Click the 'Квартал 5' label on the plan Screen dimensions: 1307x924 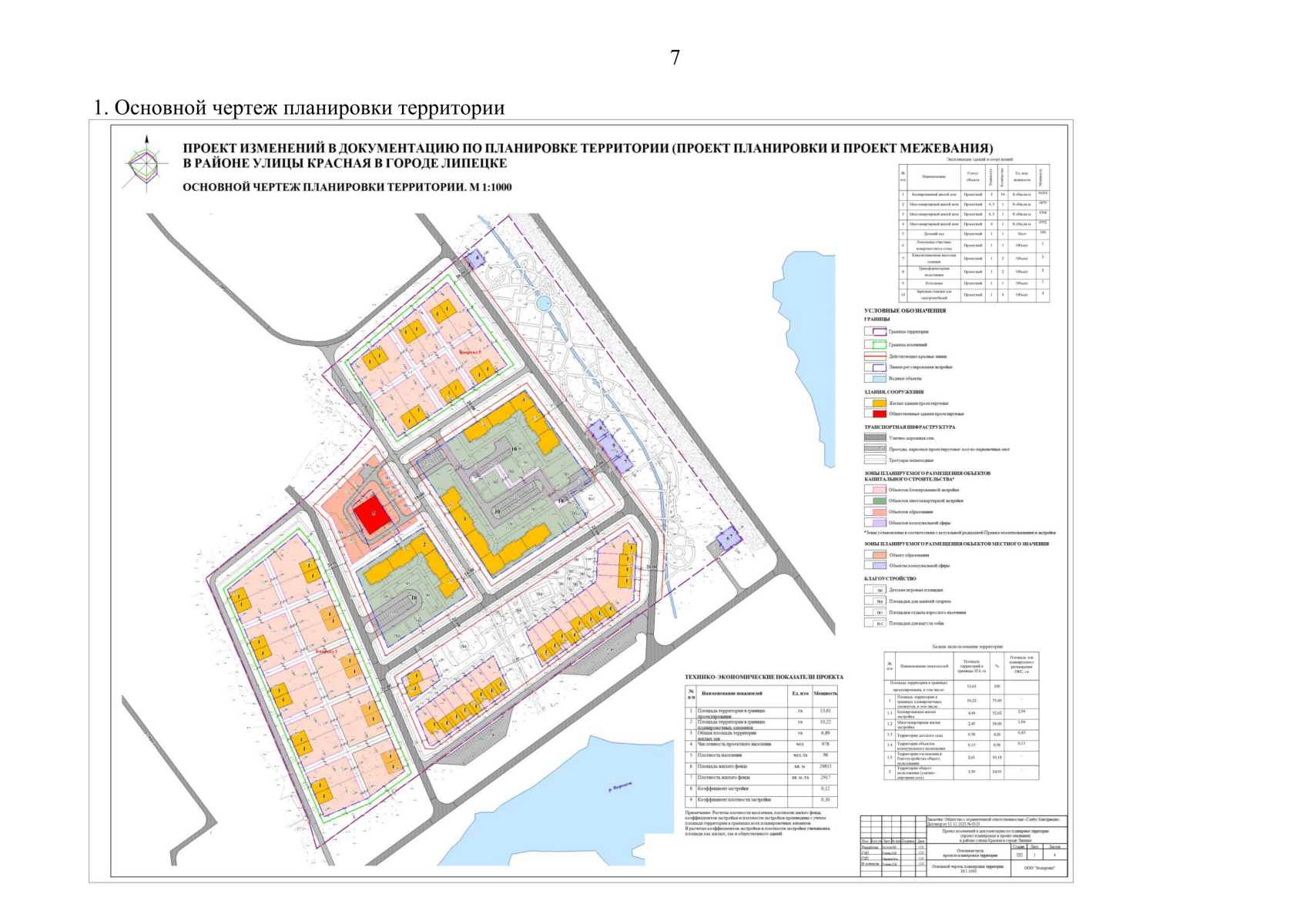pos(470,351)
